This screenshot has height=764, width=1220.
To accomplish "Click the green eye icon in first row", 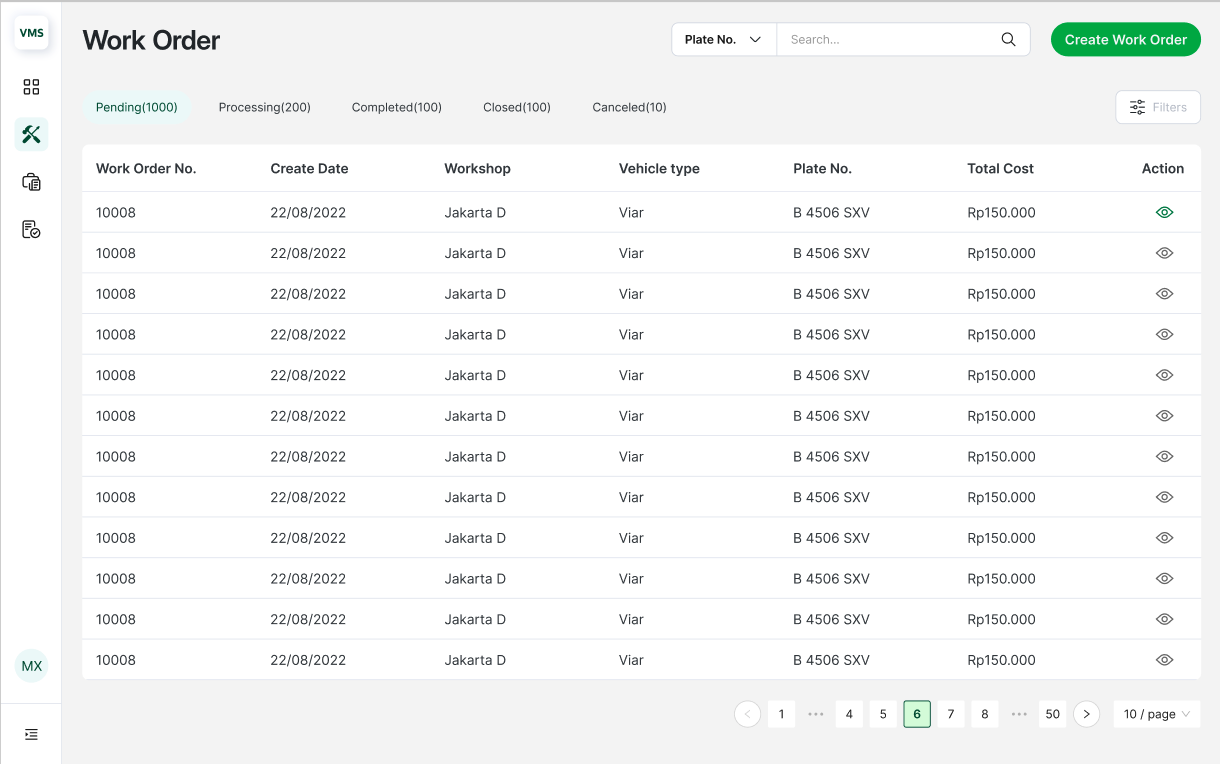I will click(x=1163, y=212).
